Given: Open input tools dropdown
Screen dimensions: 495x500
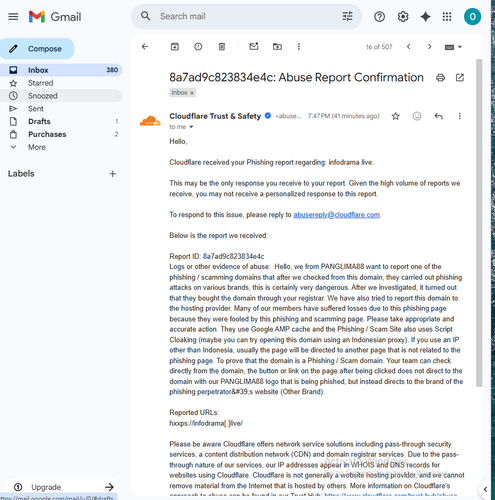Looking at the screenshot, I should pyautogui.click(x=453, y=47).
